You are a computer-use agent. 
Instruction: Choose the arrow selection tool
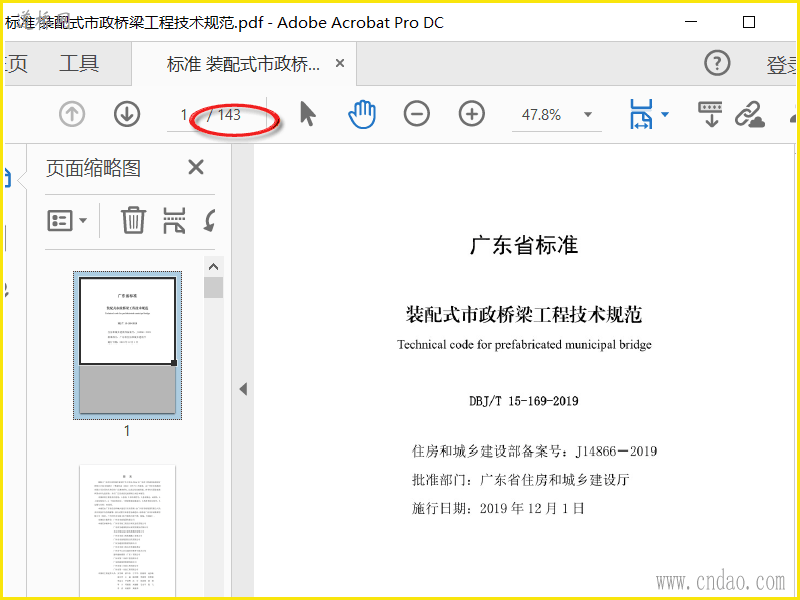point(308,114)
